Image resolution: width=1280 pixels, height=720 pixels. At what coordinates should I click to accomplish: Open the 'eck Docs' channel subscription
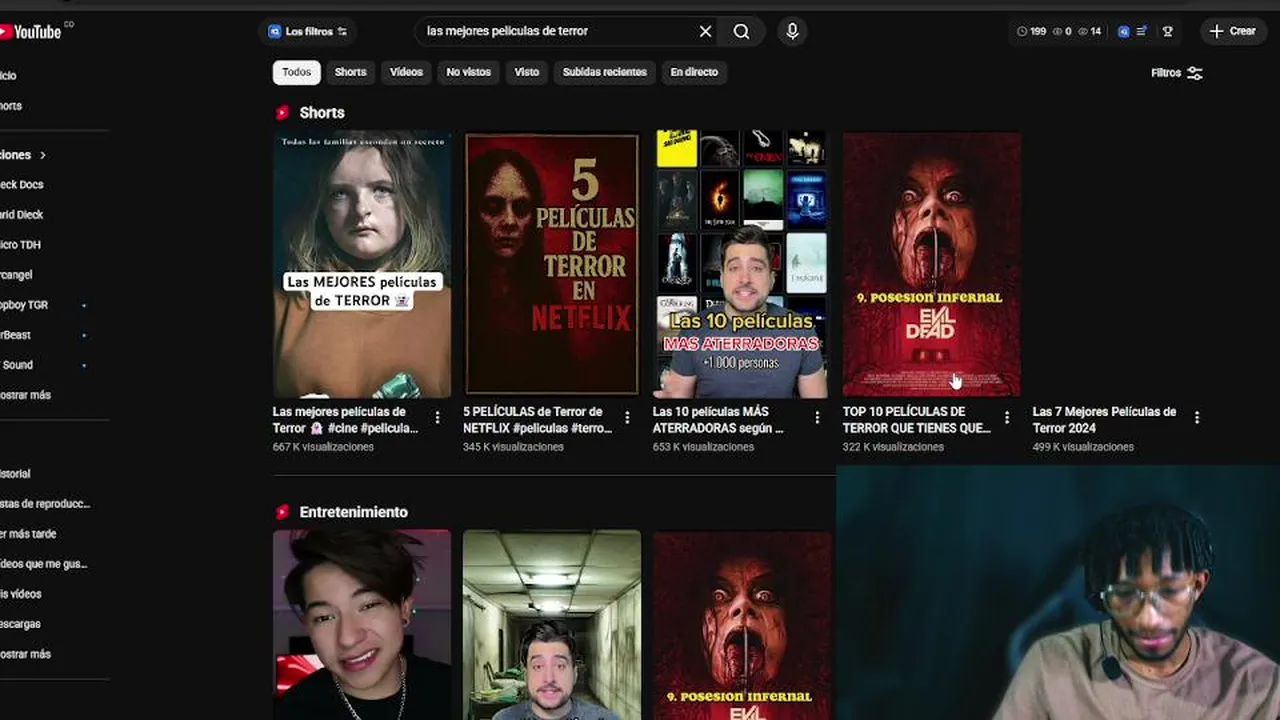pyautogui.click(x=22, y=185)
